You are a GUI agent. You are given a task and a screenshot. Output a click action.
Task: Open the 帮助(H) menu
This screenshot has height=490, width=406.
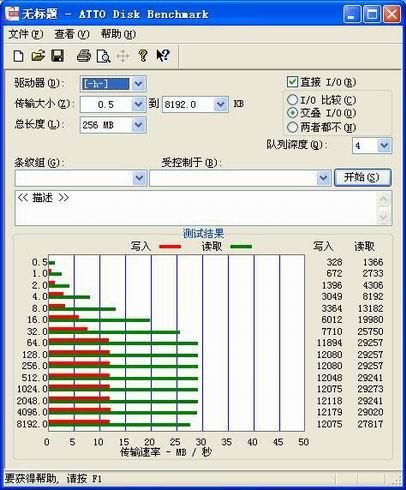(x=118, y=34)
